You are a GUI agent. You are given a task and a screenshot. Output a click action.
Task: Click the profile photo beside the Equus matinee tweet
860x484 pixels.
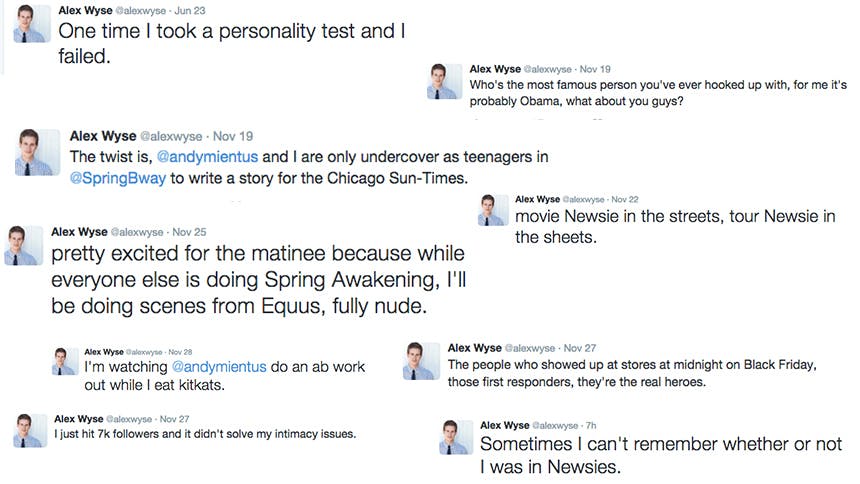(x=23, y=246)
